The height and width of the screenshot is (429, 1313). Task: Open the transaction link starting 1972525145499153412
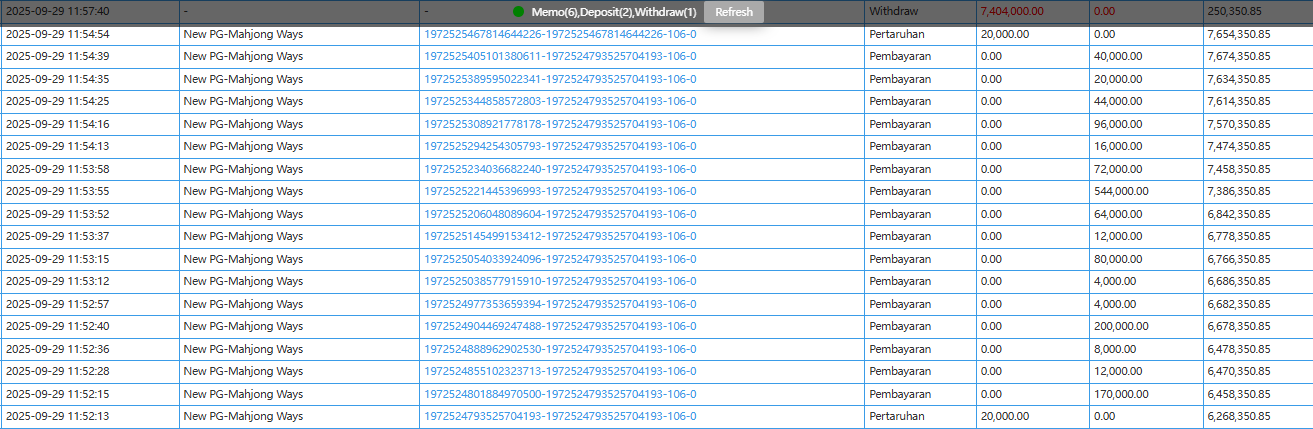pos(560,236)
